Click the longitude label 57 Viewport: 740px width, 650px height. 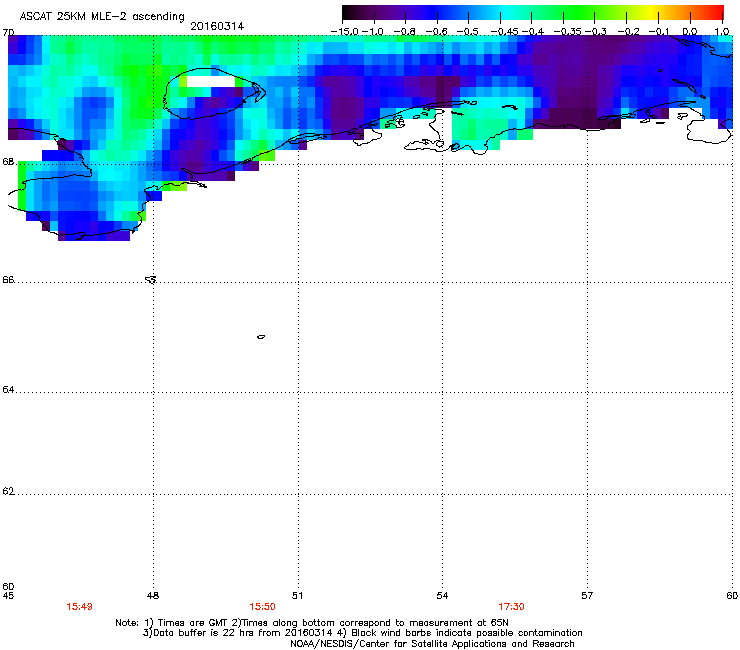point(587,596)
